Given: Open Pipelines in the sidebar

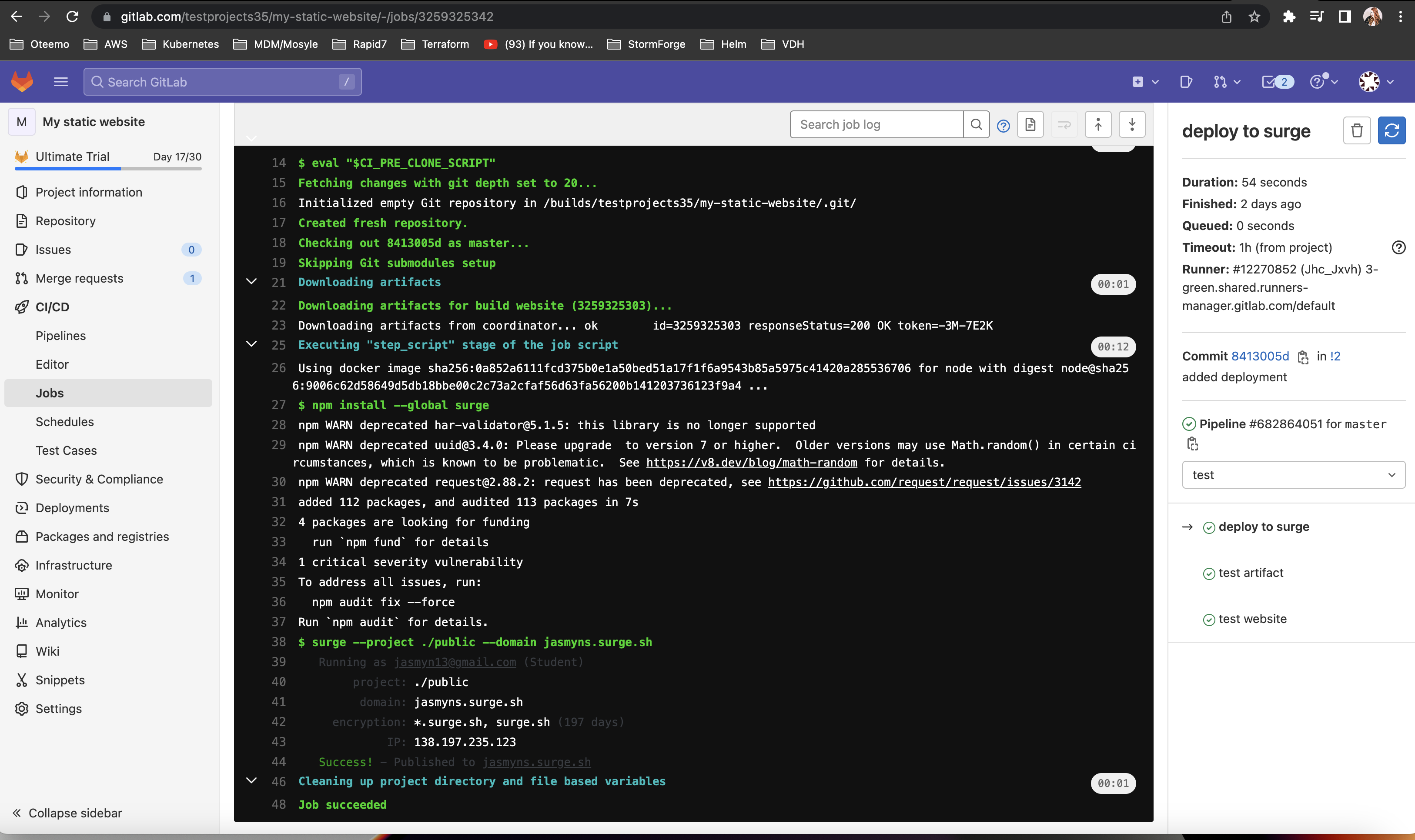Looking at the screenshot, I should point(60,336).
